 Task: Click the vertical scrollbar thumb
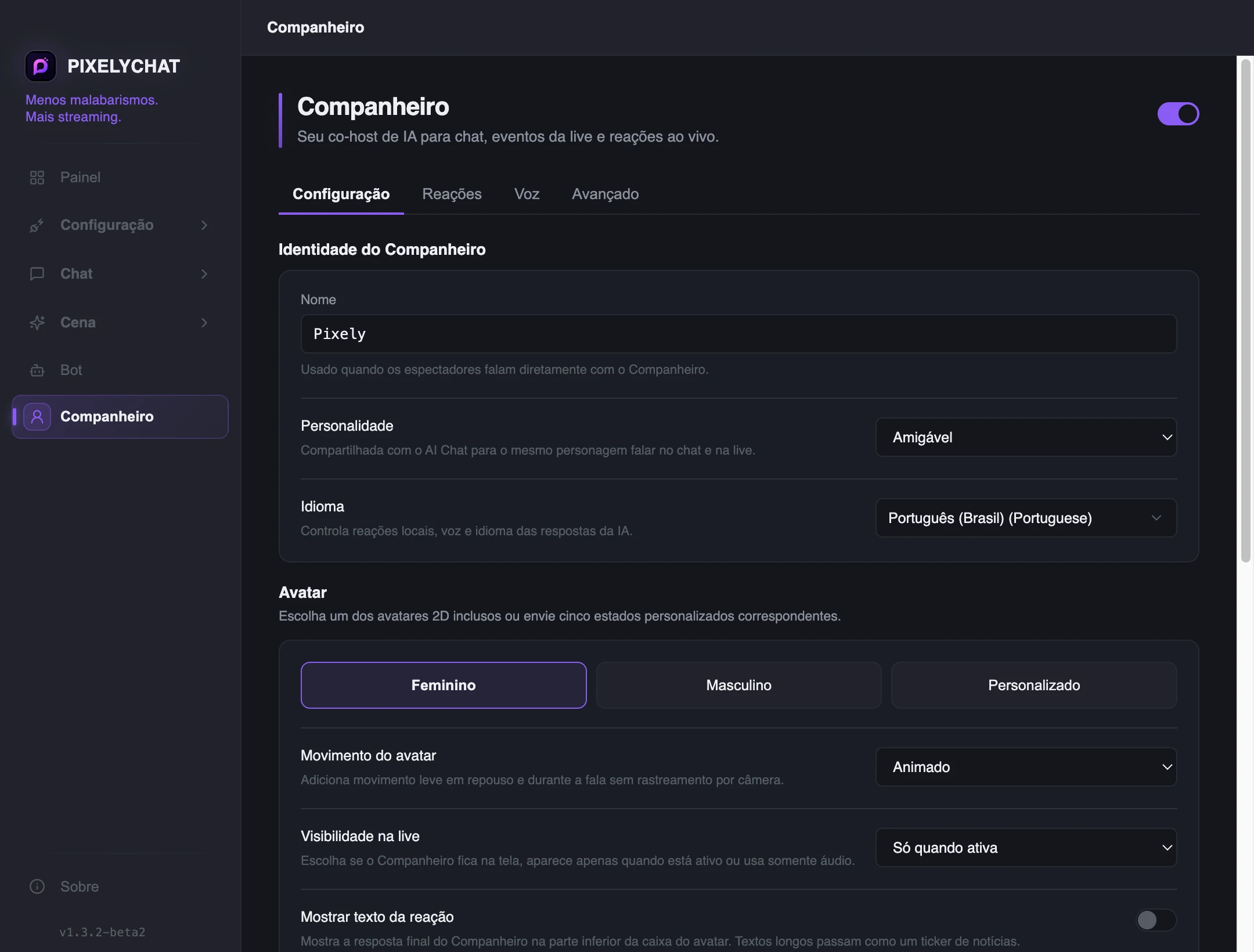[1246, 311]
